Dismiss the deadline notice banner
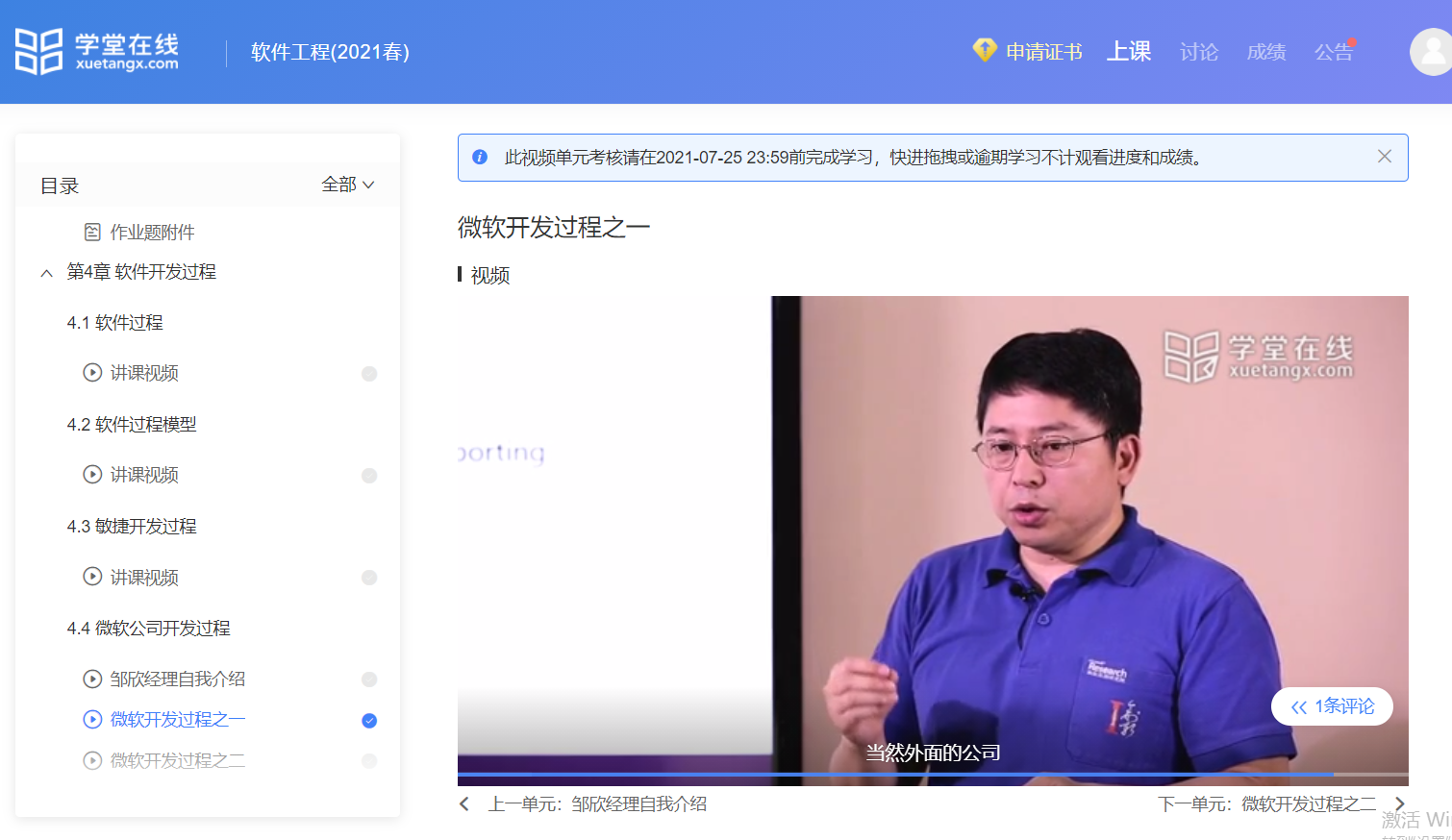Image resolution: width=1452 pixels, height=840 pixels. pos(1385,157)
